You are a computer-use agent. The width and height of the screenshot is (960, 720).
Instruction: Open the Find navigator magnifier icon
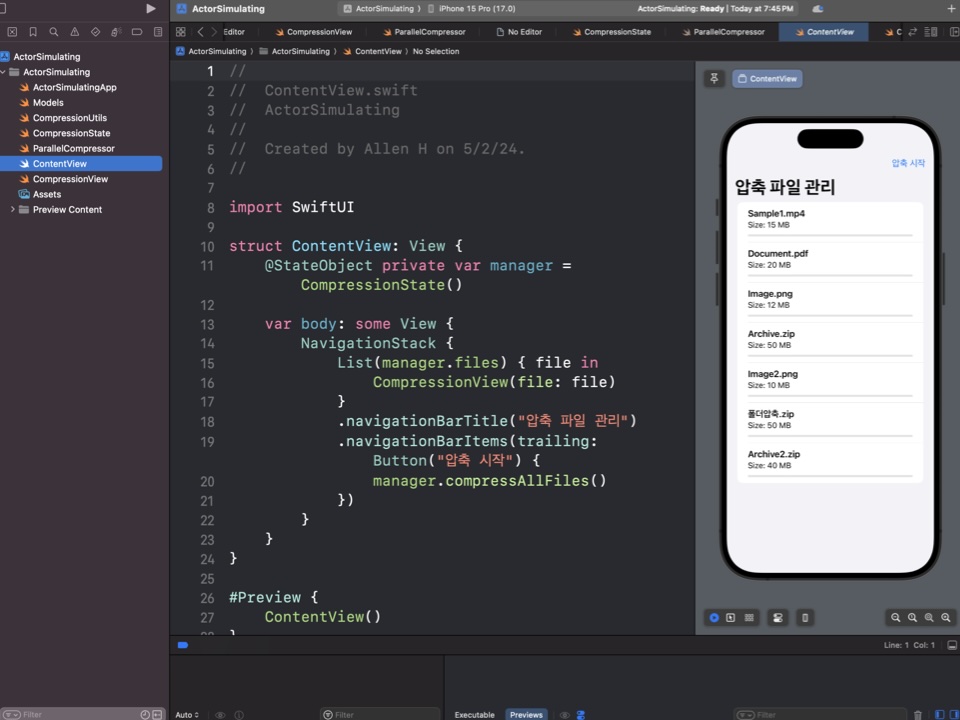[53, 32]
